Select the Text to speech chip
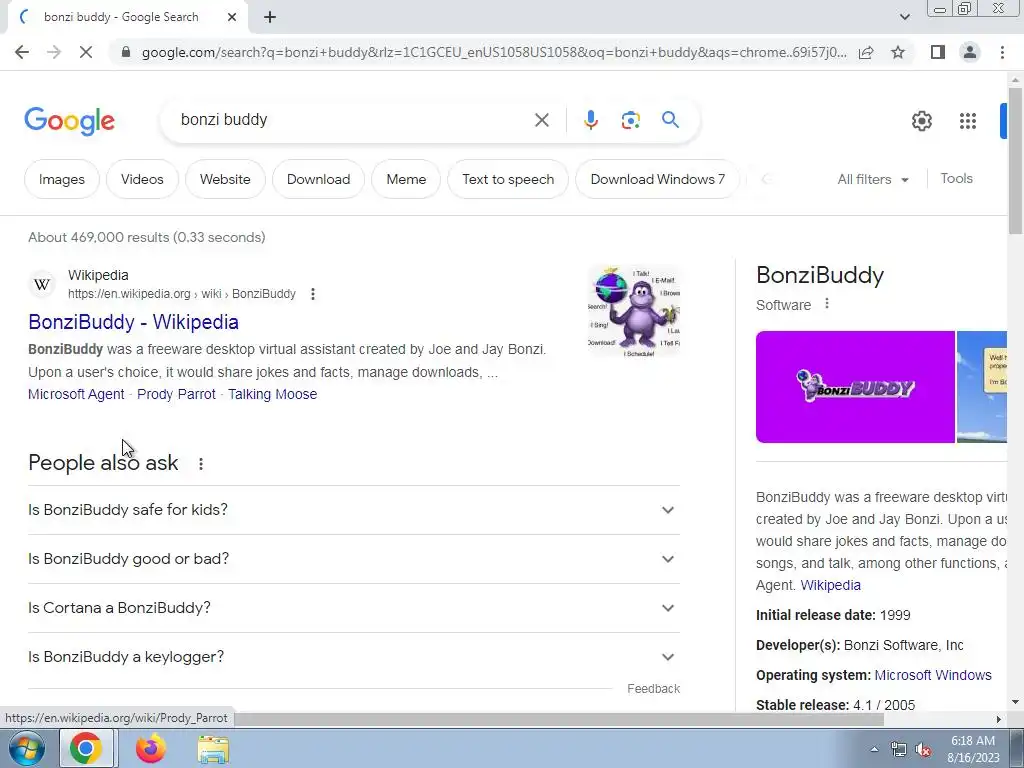The image size is (1024, 768). [x=507, y=179]
